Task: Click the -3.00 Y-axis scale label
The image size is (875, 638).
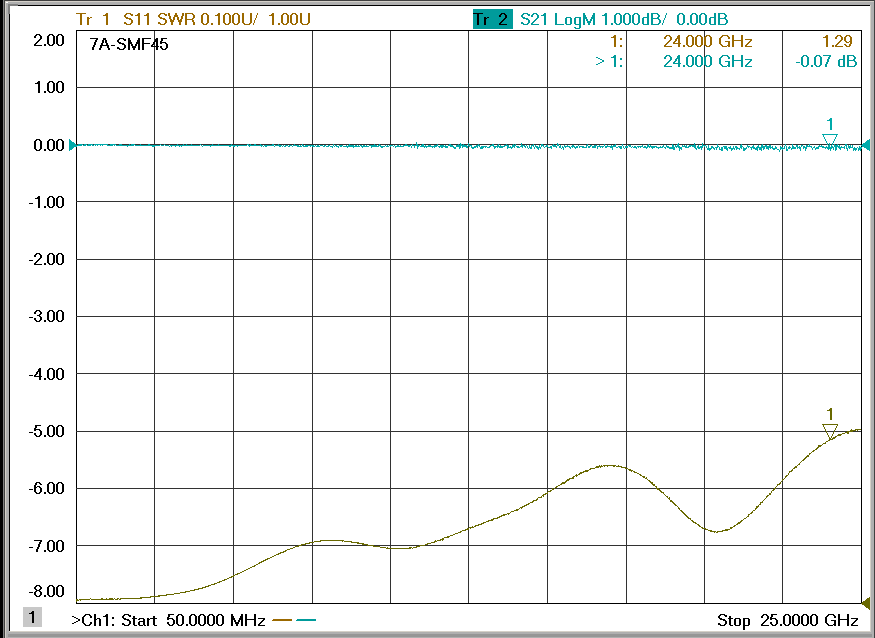Action: click(46, 316)
